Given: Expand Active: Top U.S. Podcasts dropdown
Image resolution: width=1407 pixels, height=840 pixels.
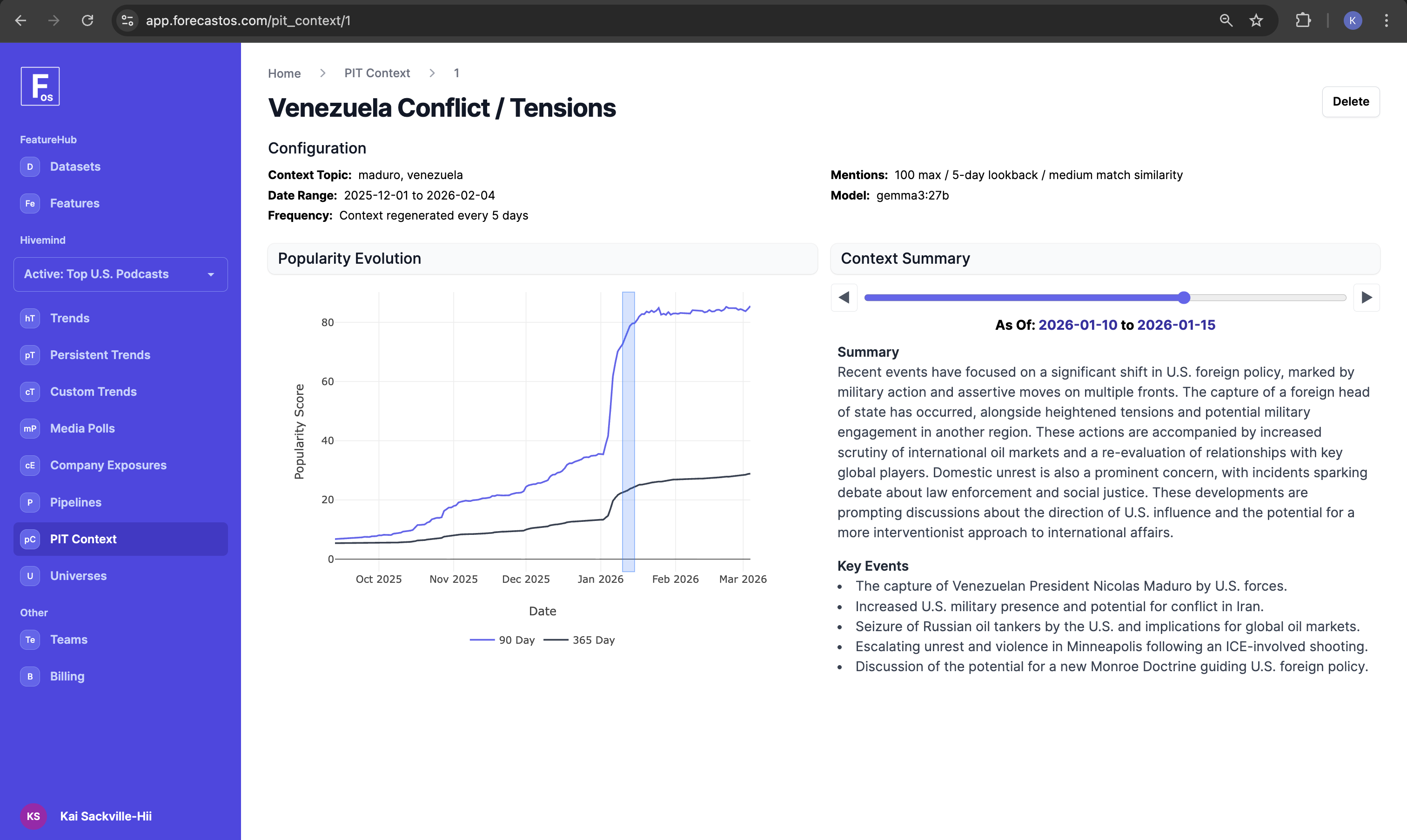Looking at the screenshot, I should pos(121,274).
